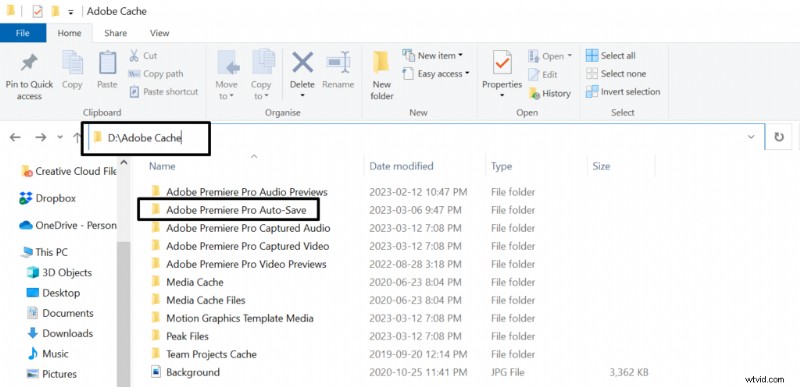
Task: Click the Rename icon
Action: 338,63
